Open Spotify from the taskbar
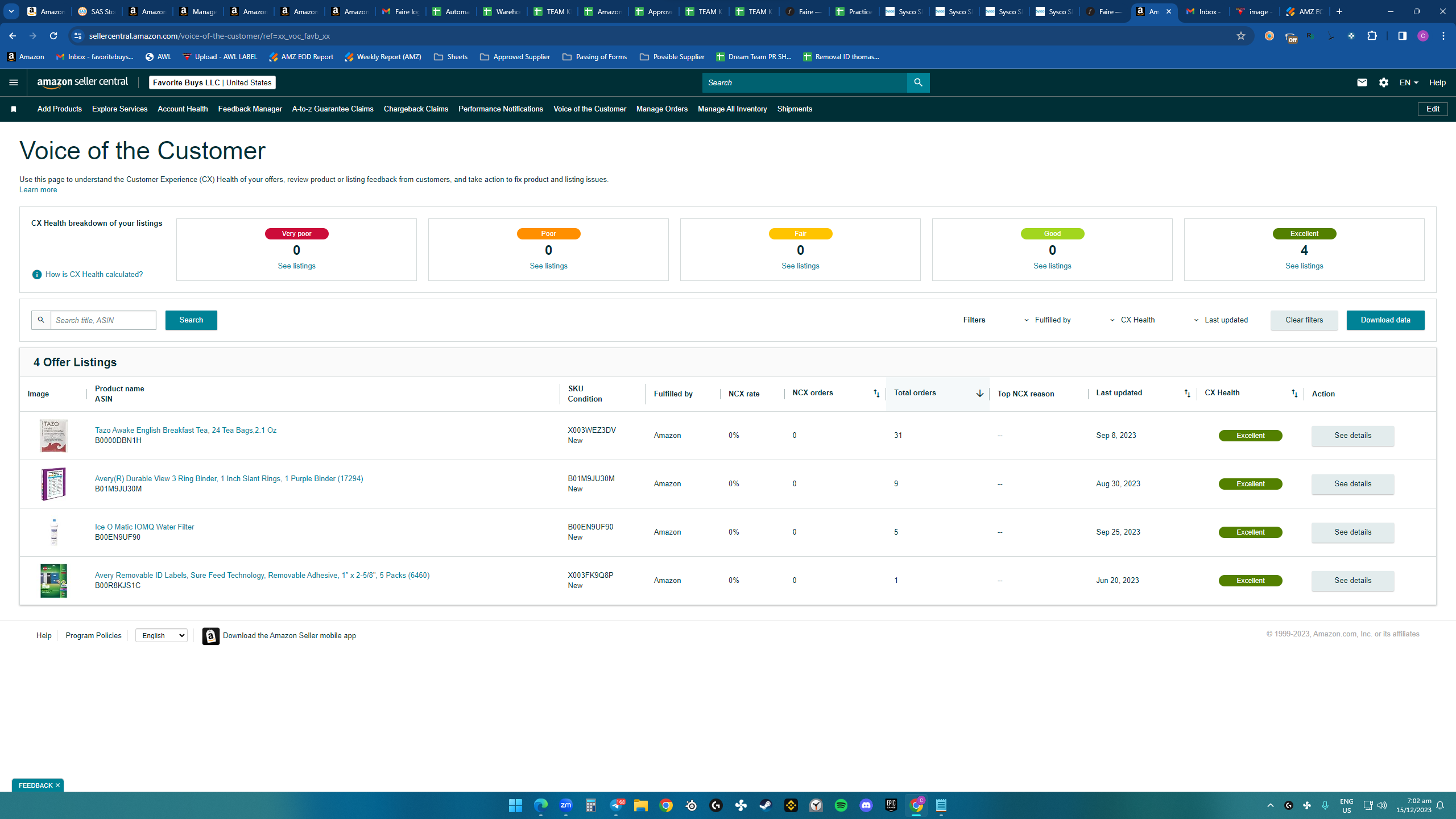This screenshot has width=1456, height=819. 841,805
